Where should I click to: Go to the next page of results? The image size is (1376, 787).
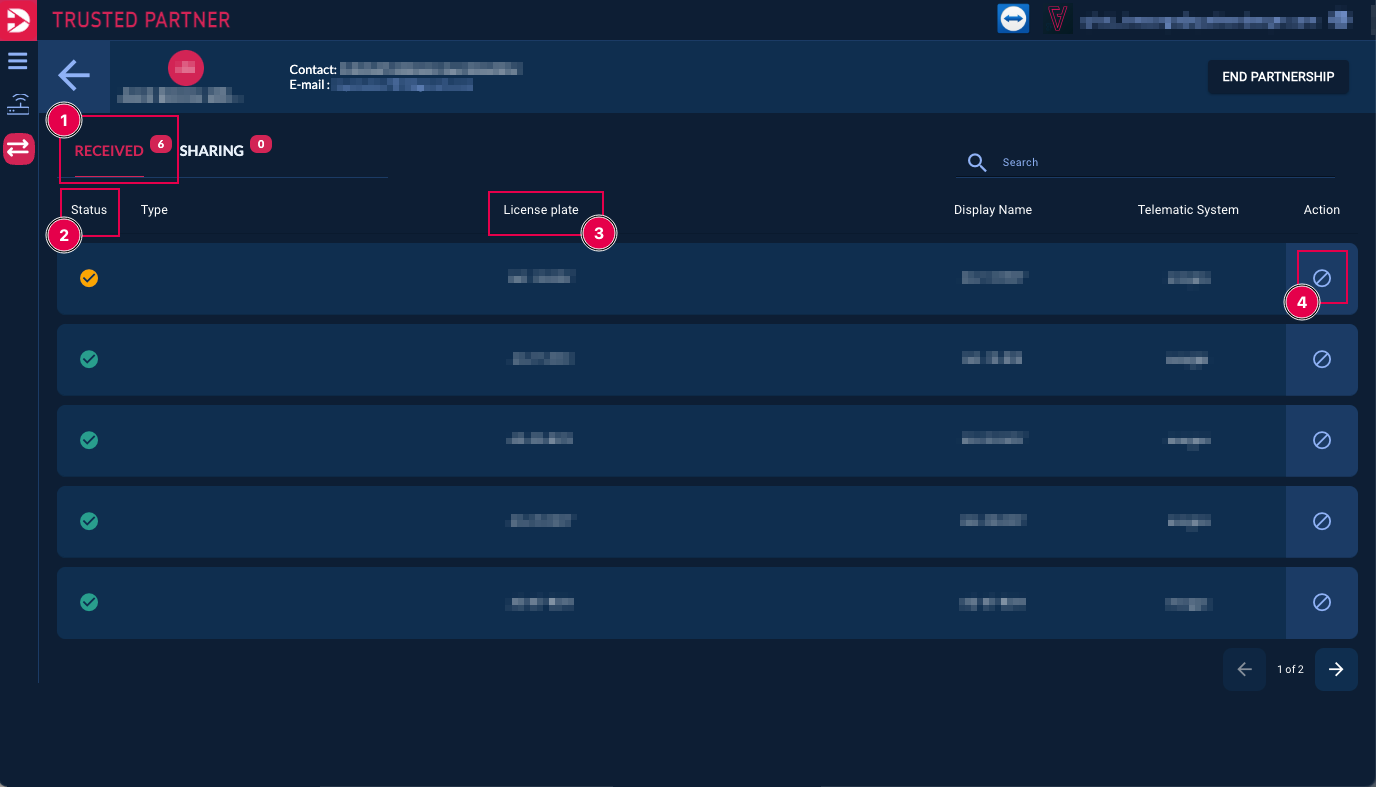pyautogui.click(x=1336, y=670)
